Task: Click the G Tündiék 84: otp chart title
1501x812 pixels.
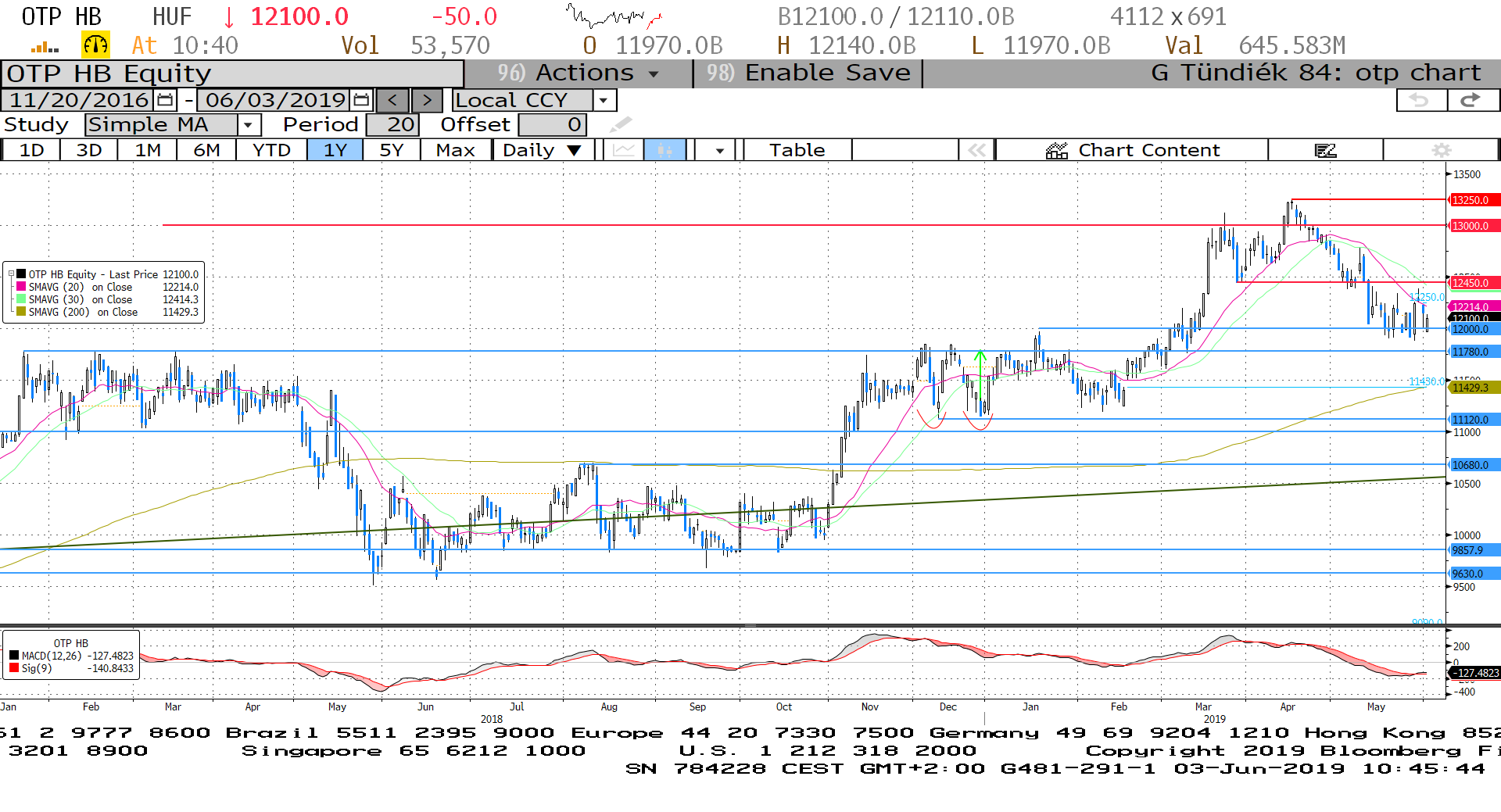Action: (x=1316, y=73)
